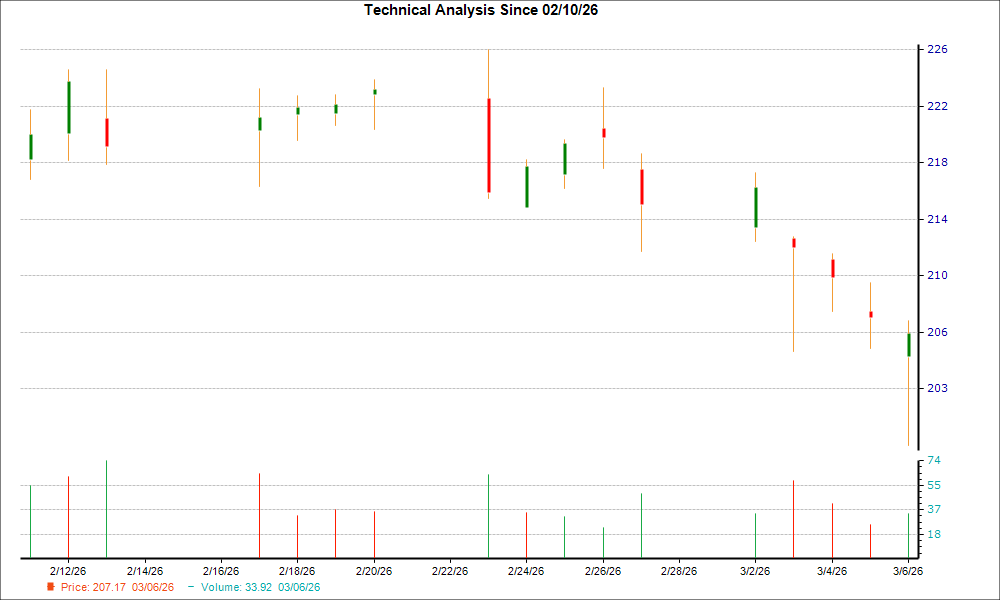Image resolution: width=1000 pixels, height=600 pixels.
Task: Select the green candlestick on 3/2/26
Action: [x=756, y=205]
